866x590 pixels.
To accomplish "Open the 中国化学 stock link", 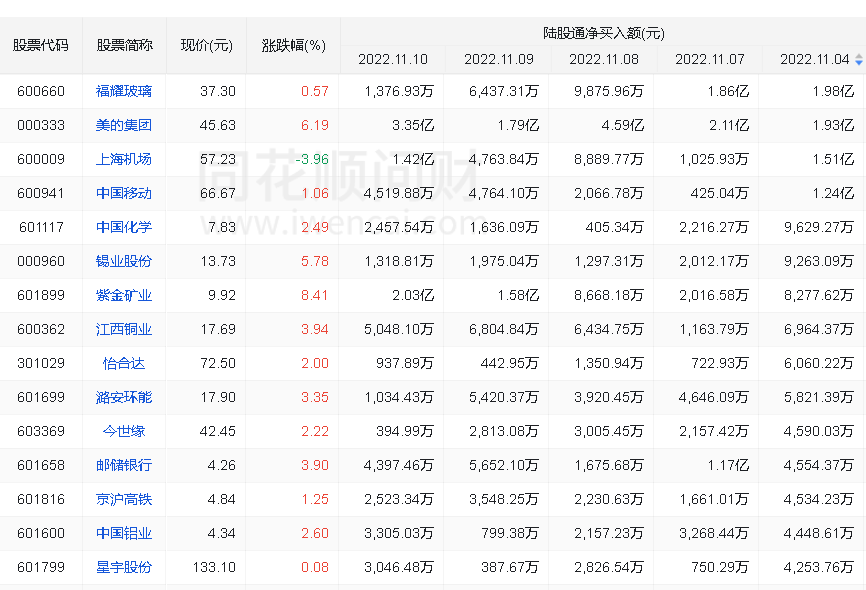I will click(124, 227).
